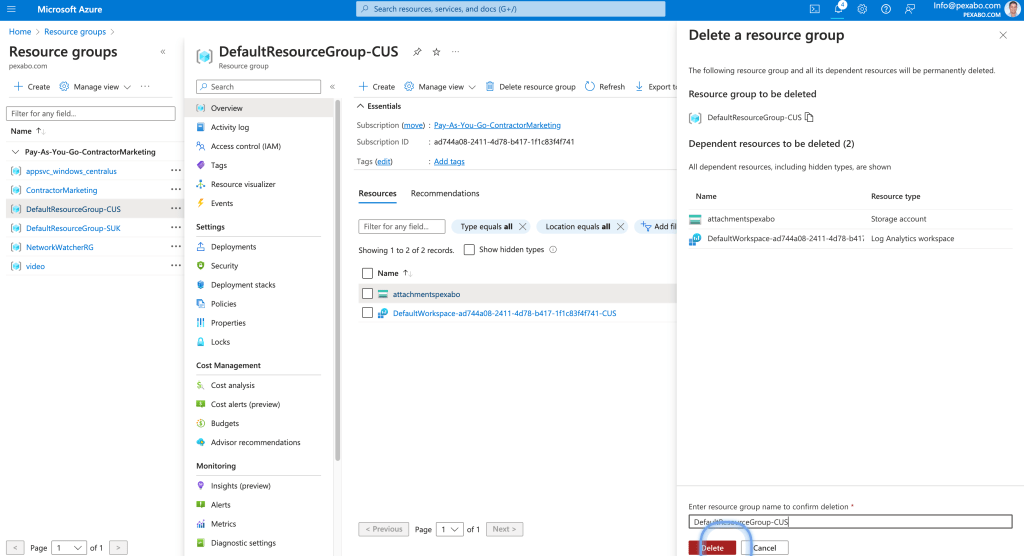Focus the confirm resource group name field
This screenshot has height=556, width=1024.
[x=850, y=521]
